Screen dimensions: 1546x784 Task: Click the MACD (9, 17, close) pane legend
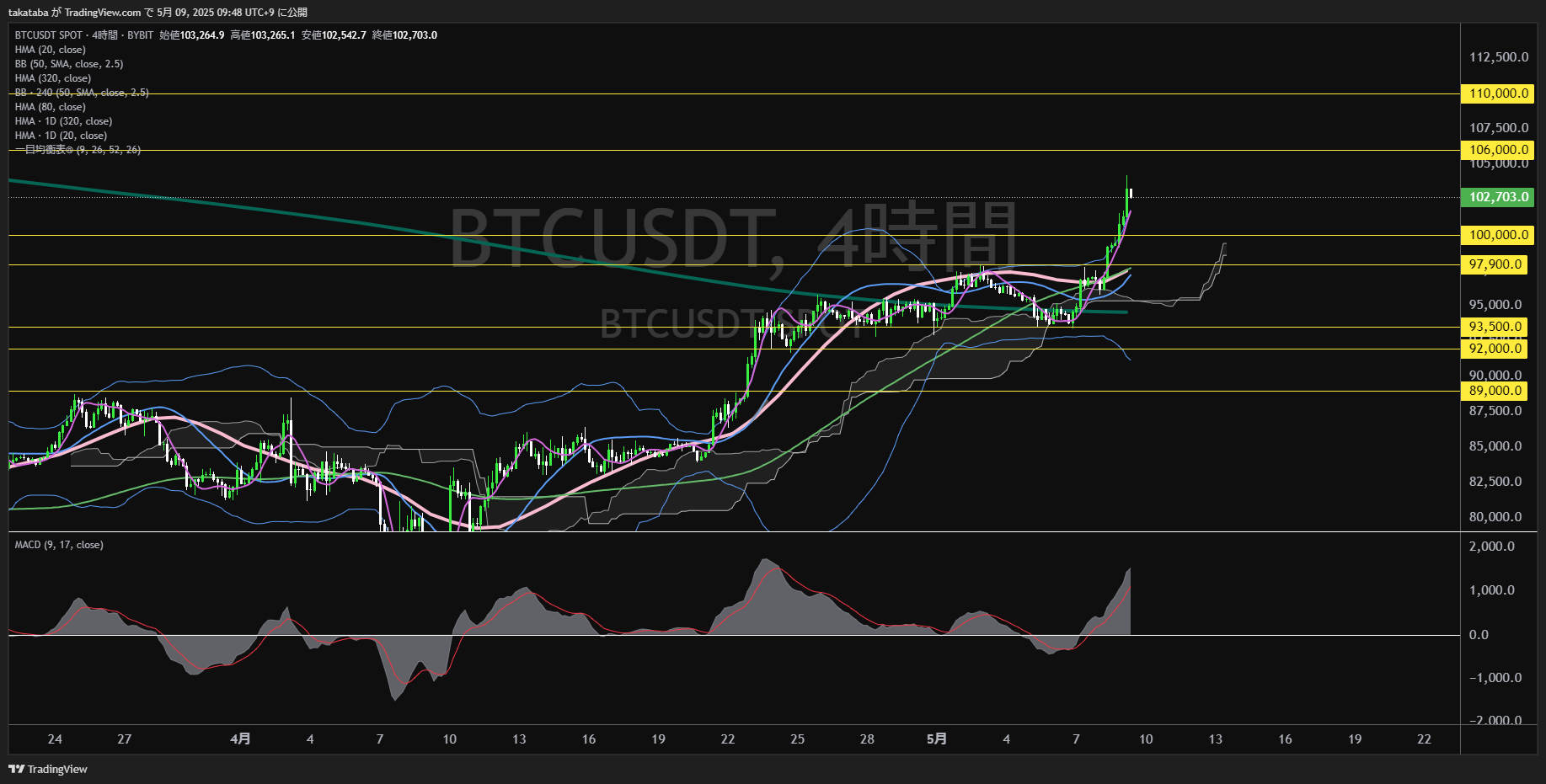pyautogui.click(x=59, y=545)
